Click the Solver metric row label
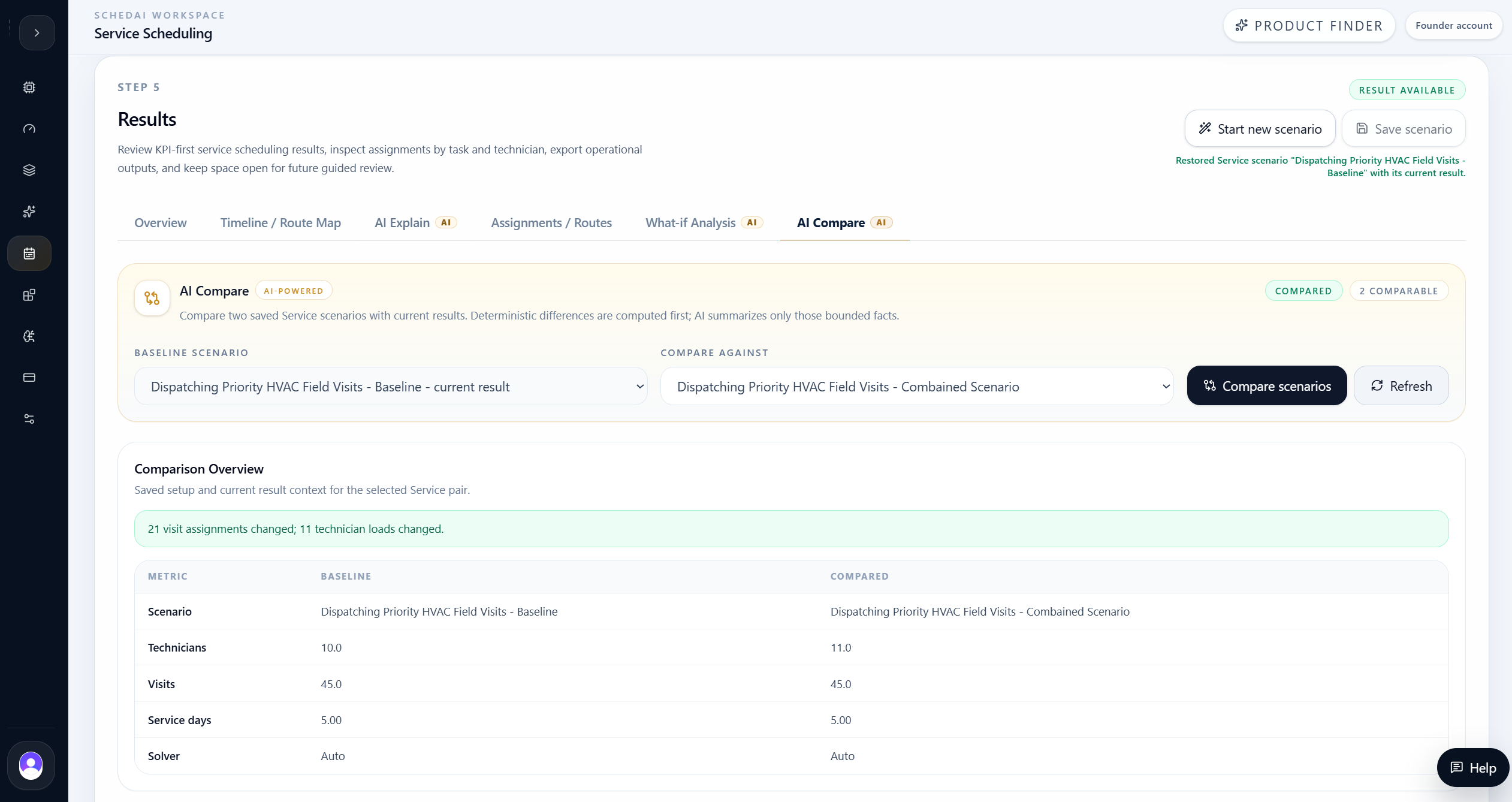Image resolution: width=1512 pixels, height=802 pixels. coord(164,756)
